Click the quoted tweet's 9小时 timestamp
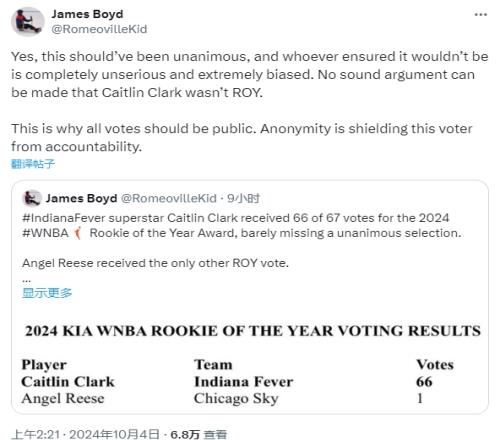Viewport: 500px width, 440px height. click(243, 199)
